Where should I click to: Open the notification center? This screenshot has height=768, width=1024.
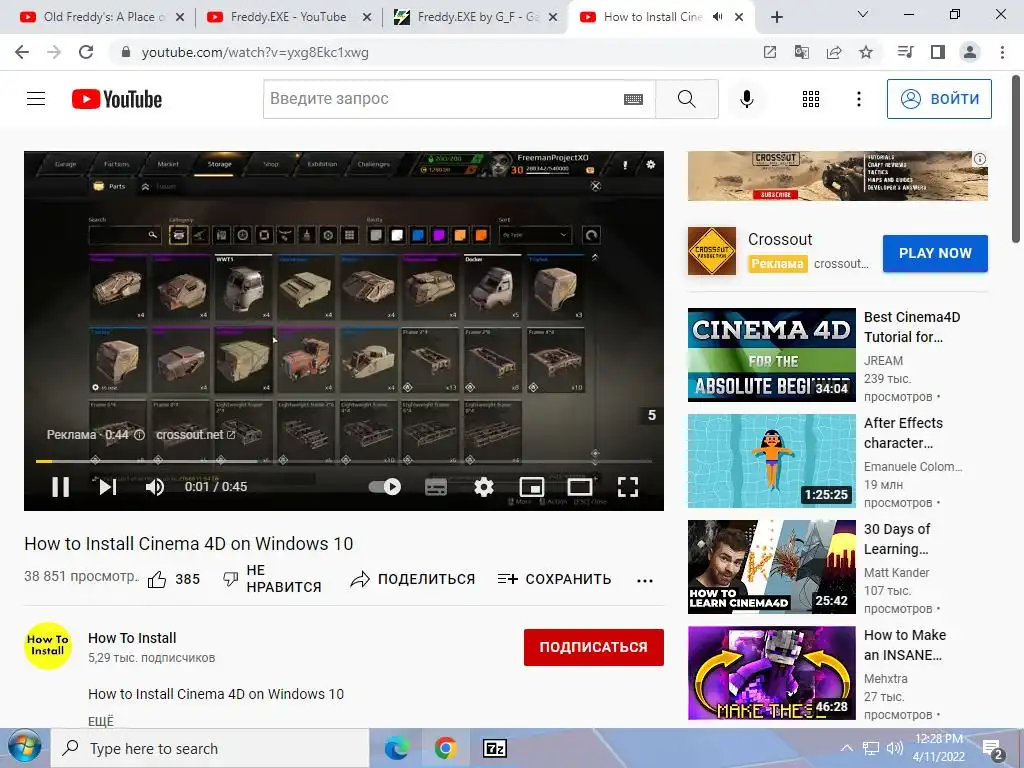click(993, 748)
